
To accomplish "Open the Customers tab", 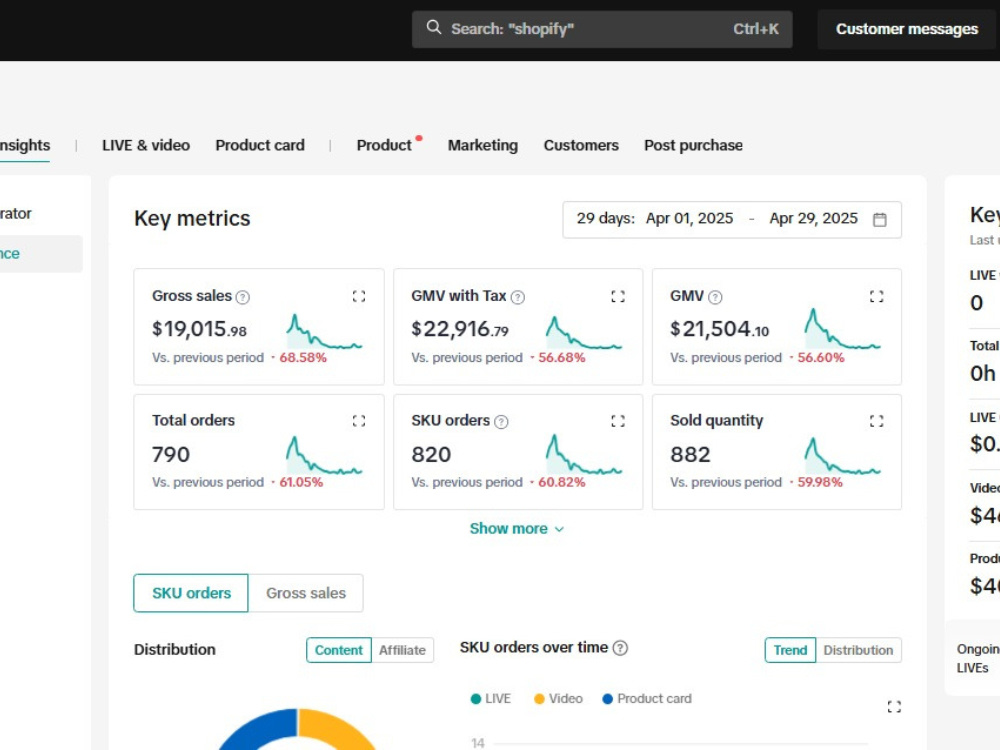I will pos(581,145).
